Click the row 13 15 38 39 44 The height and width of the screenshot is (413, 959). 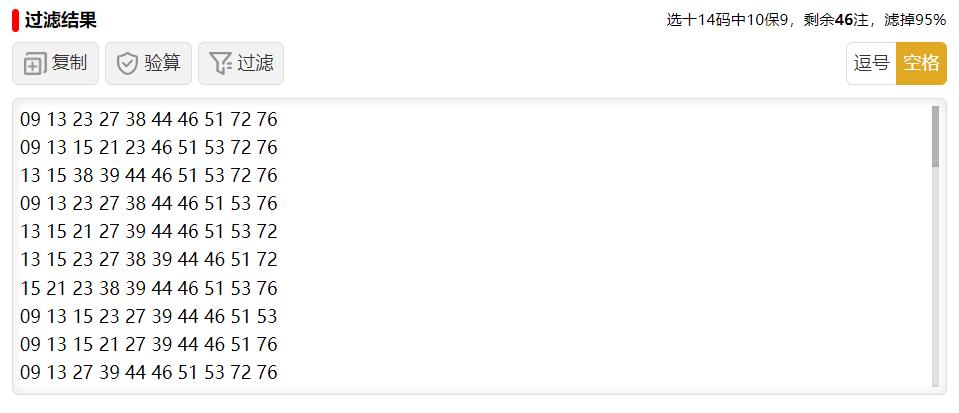click(149, 176)
